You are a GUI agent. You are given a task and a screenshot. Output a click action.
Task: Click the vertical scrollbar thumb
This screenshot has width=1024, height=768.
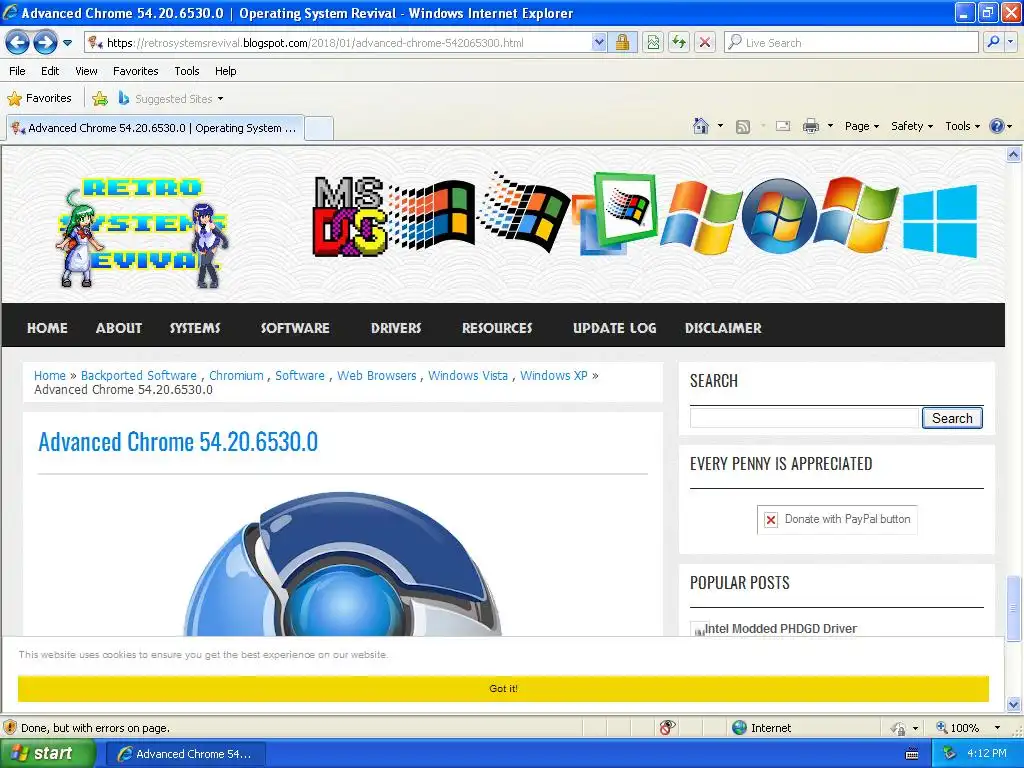[1014, 608]
